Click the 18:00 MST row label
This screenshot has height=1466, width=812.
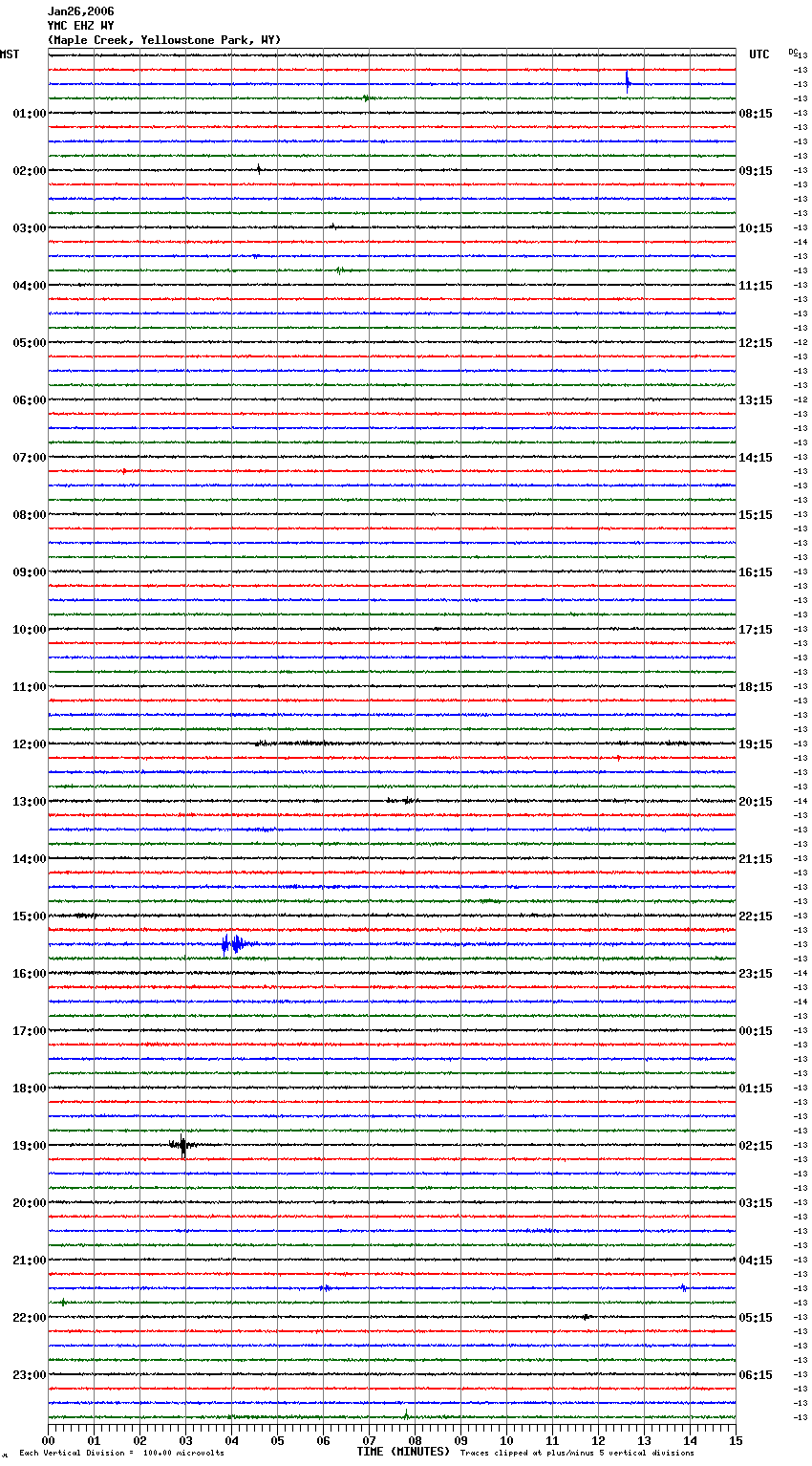29,1089
